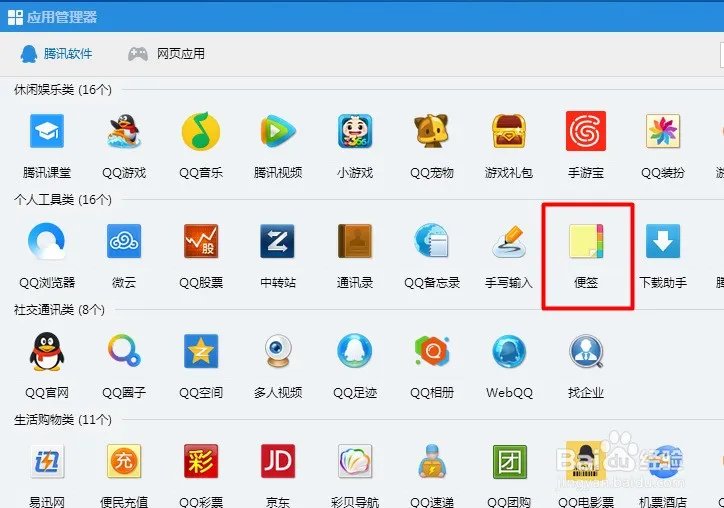Image resolution: width=724 pixels, height=508 pixels.
Task: Click the 中转站 icon
Action: [278, 241]
